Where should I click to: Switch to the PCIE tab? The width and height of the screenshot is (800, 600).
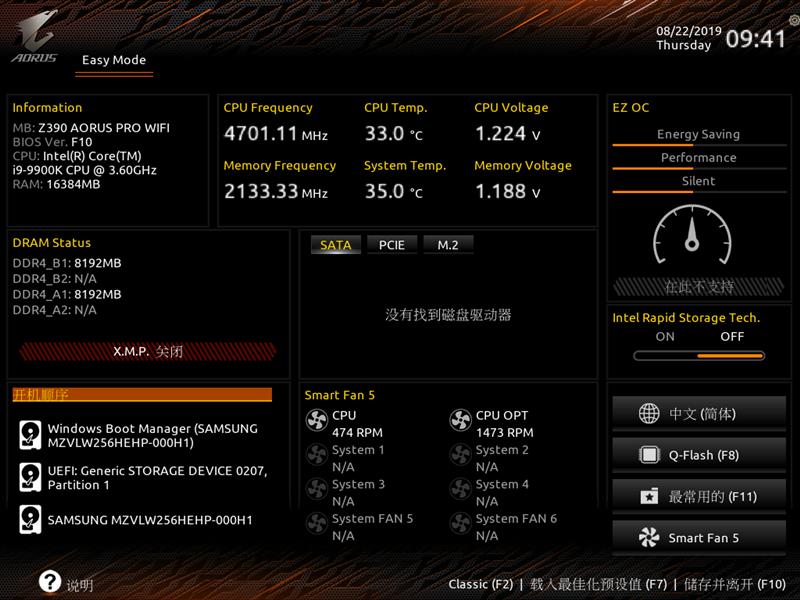tap(392, 245)
